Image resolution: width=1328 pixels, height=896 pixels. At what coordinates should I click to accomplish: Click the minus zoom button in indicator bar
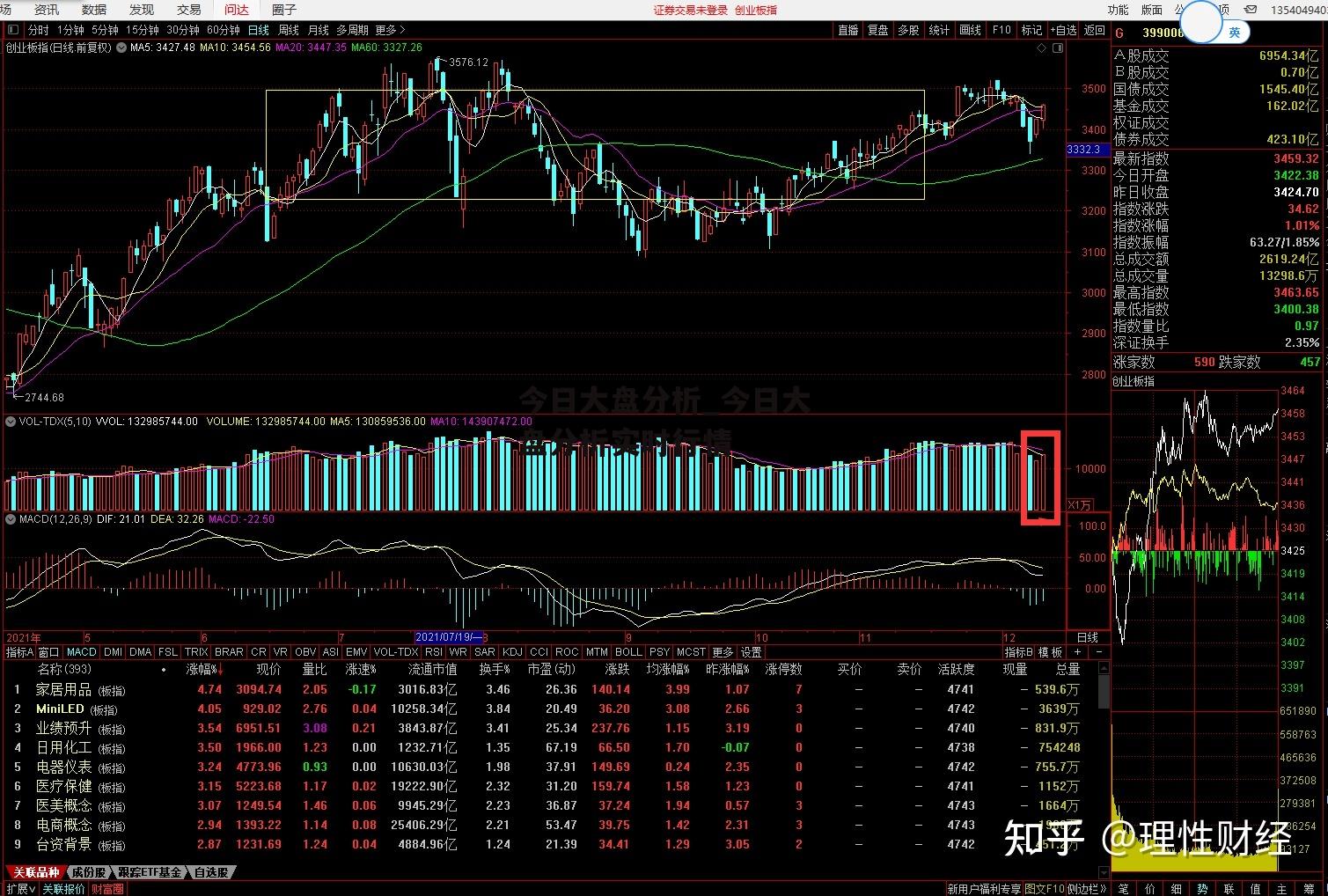[1097, 652]
